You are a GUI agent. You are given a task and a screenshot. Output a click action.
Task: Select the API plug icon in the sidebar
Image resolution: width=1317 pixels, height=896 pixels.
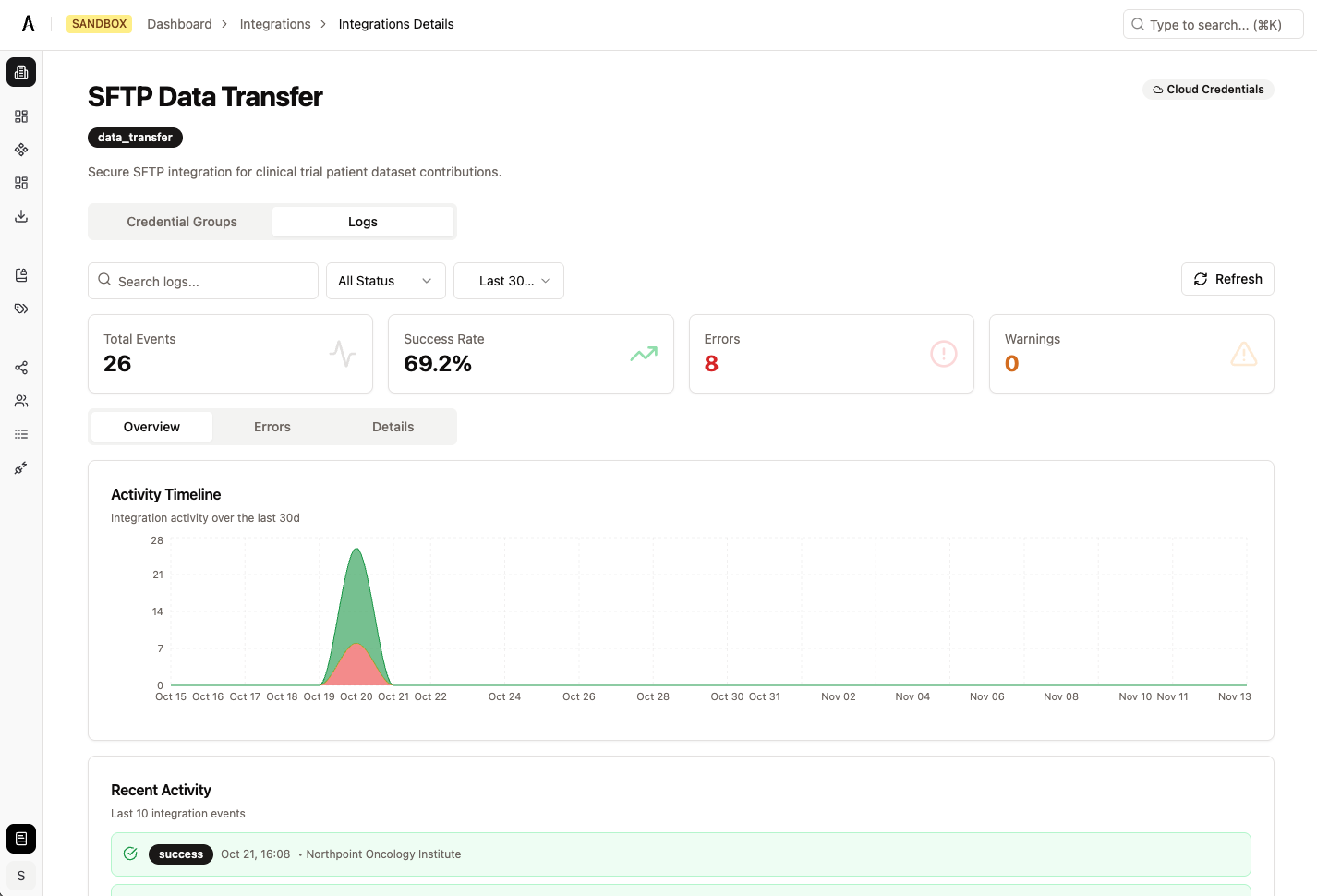point(20,468)
